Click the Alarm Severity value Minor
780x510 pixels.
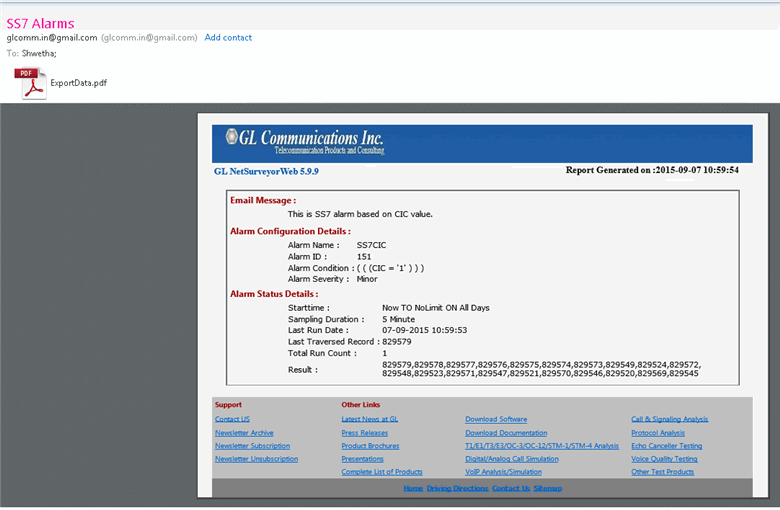point(367,279)
